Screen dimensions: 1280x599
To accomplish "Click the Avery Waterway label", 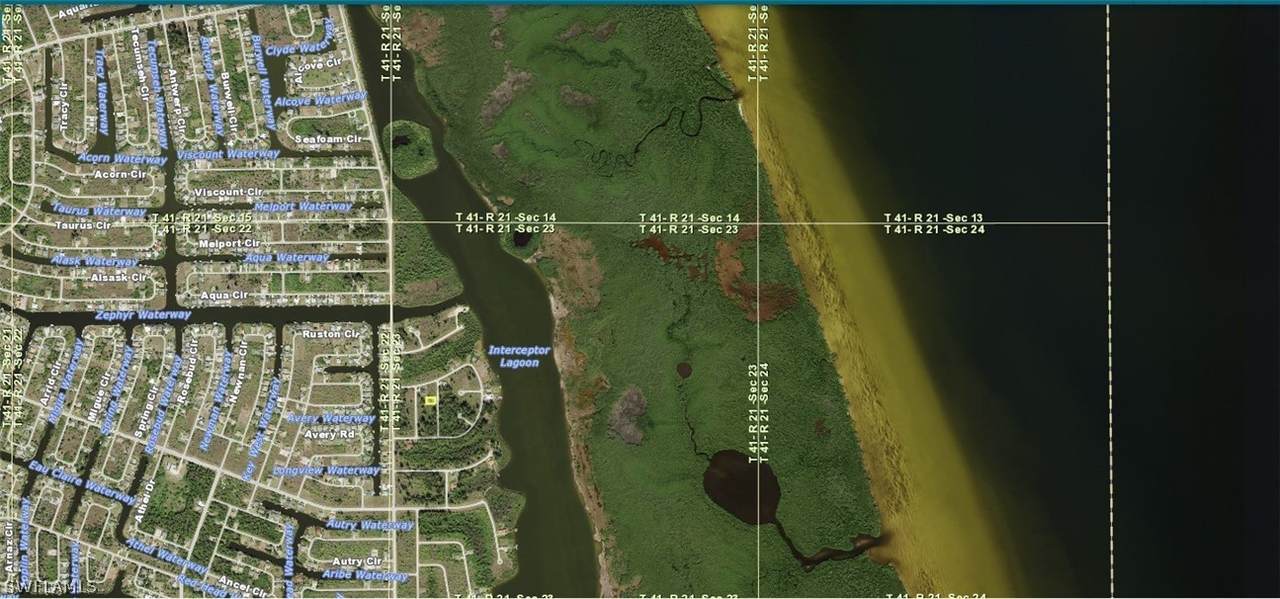I will pyautogui.click(x=330, y=418).
